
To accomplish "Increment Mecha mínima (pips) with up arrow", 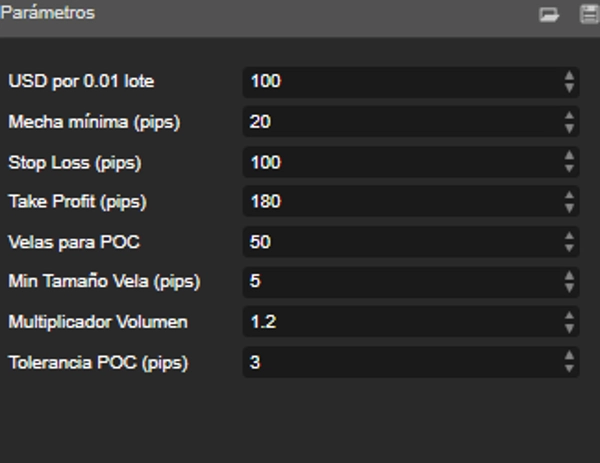I will (x=569, y=116).
